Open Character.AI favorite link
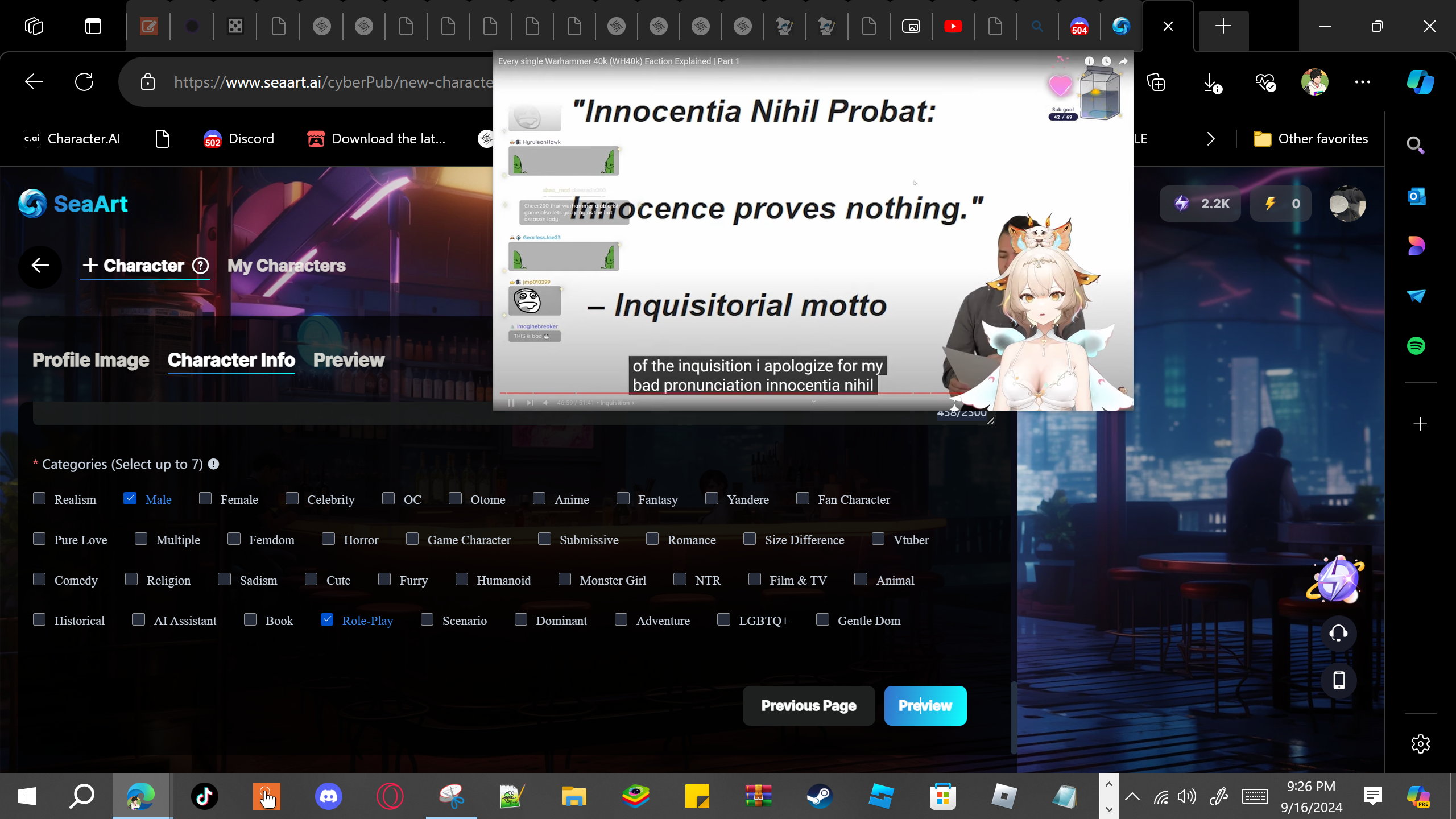The image size is (1456, 819). click(x=72, y=139)
